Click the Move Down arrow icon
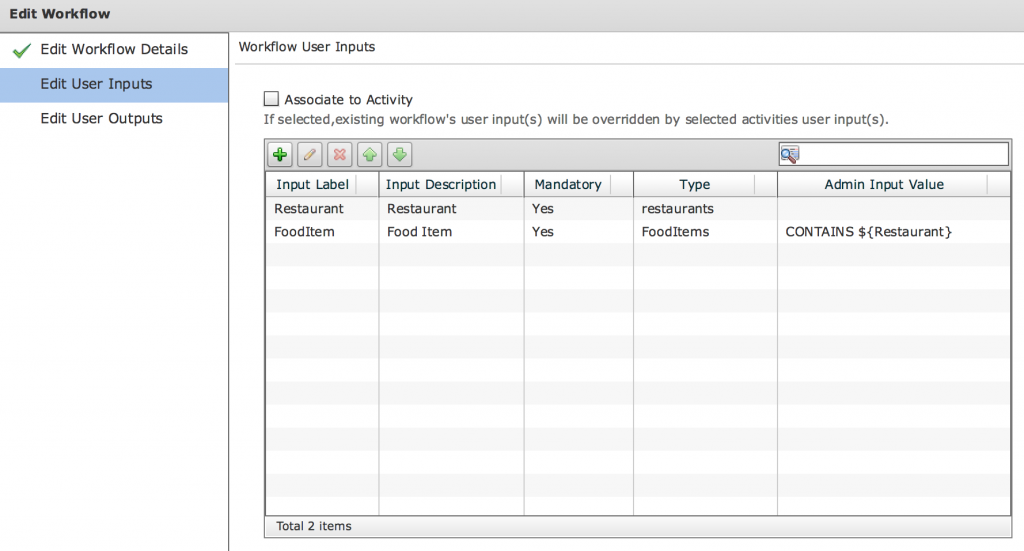Image resolution: width=1024 pixels, height=551 pixels. 400,155
